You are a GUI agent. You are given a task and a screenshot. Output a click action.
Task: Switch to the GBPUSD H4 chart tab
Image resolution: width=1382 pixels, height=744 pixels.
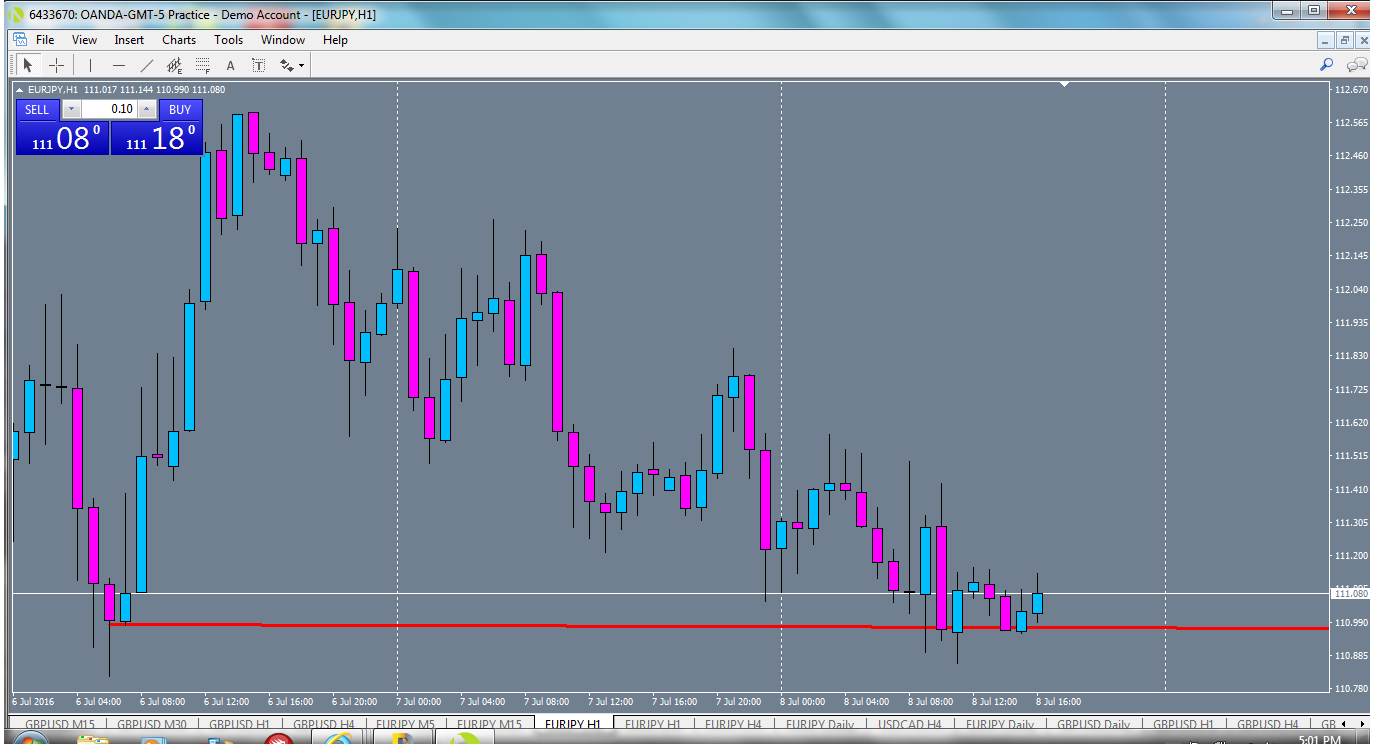325,724
